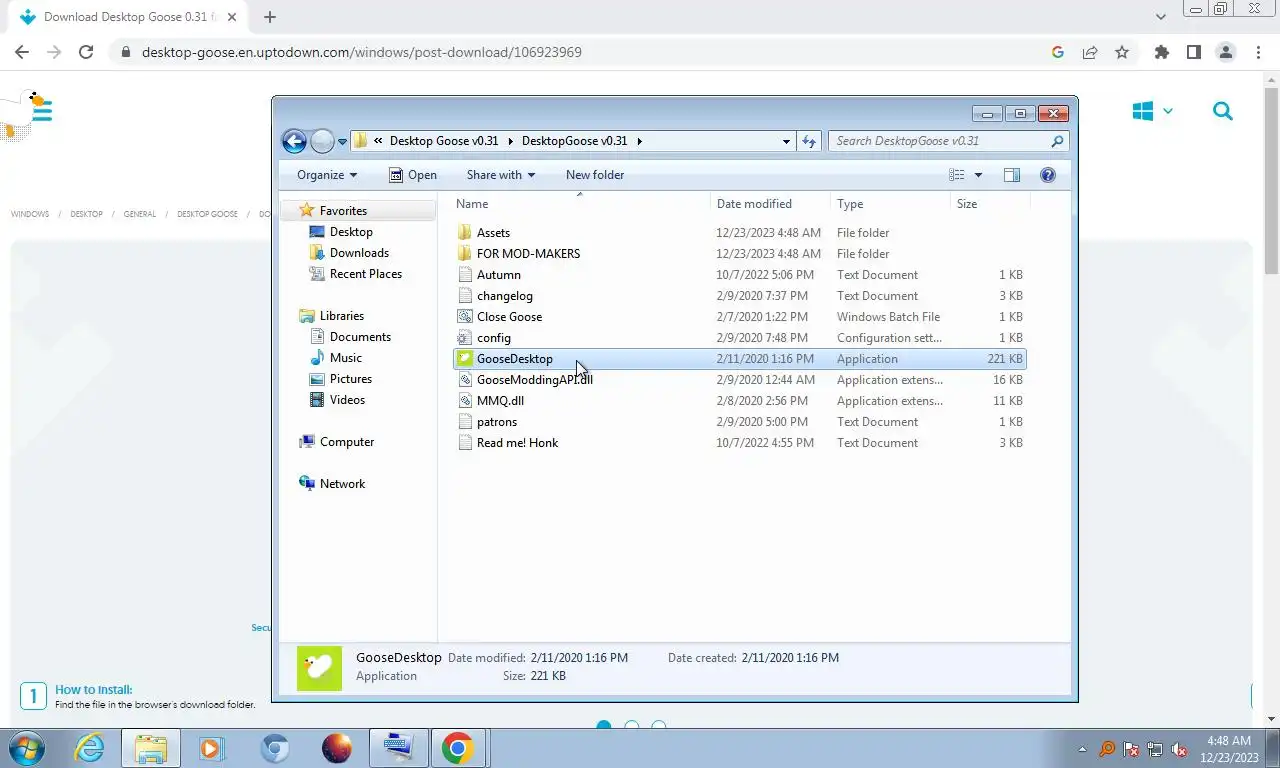Bookmark this page with the star icon
Viewport: 1280px width, 768px height.
1122,52
